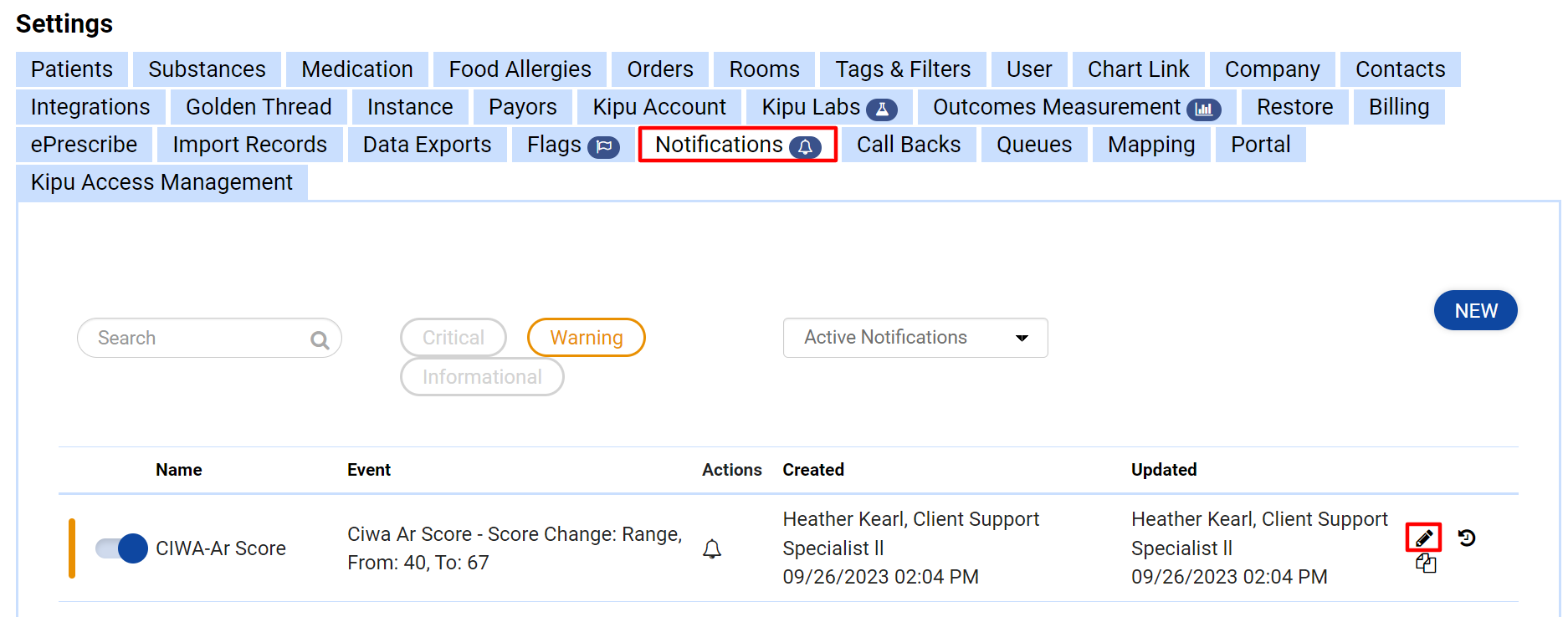Click the history revert icon in the row
Image resolution: width=1568 pixels, height=617 pixels.
click(1466, 538)
